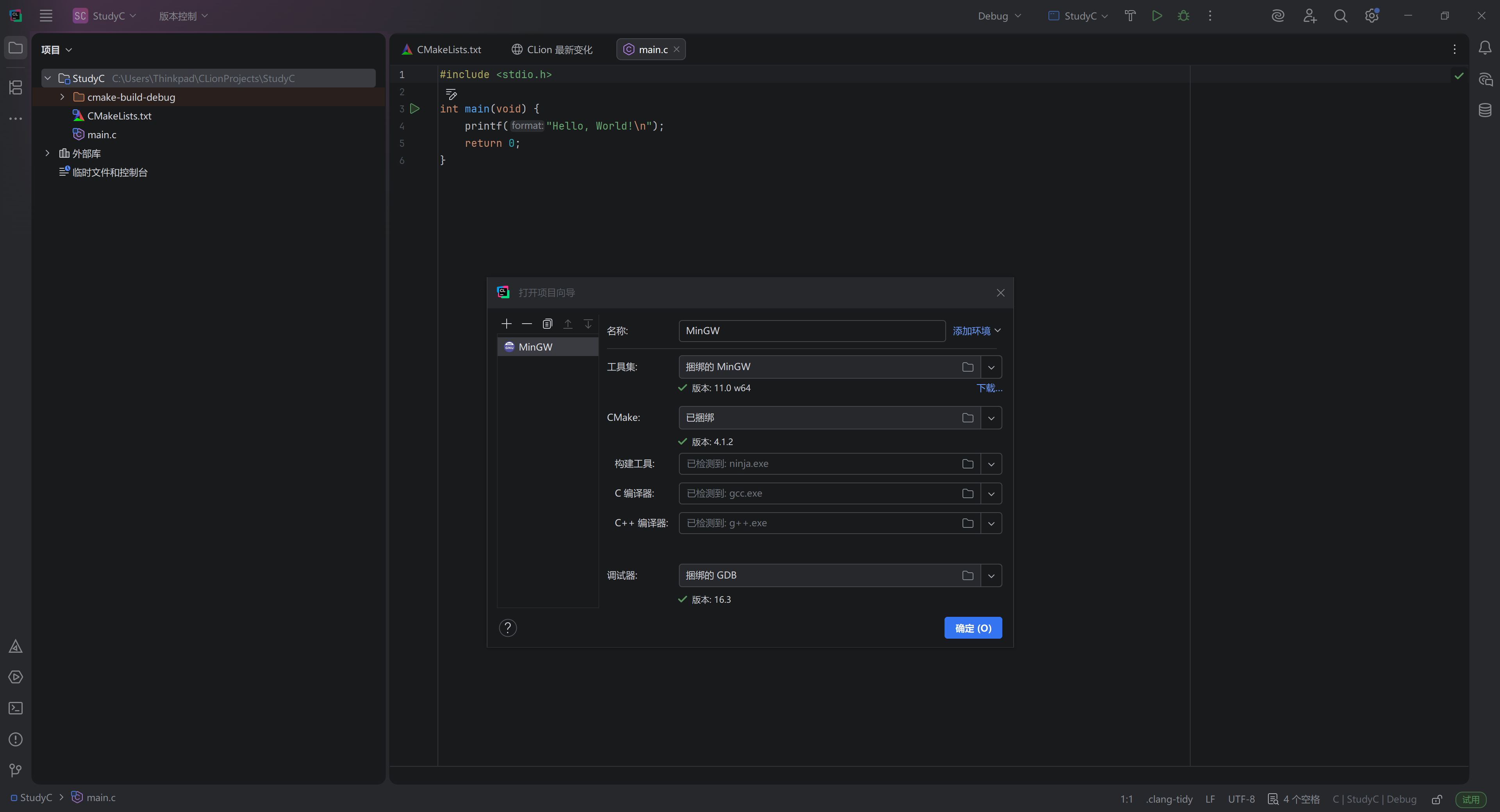Open the project view options dropdown
1500x812 pixels.
tap(57, 50)
